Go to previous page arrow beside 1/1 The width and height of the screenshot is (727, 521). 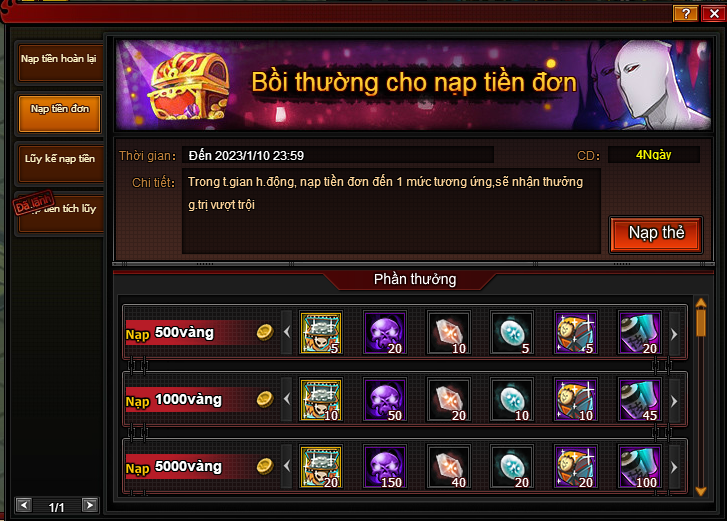[x=24, y=505]
